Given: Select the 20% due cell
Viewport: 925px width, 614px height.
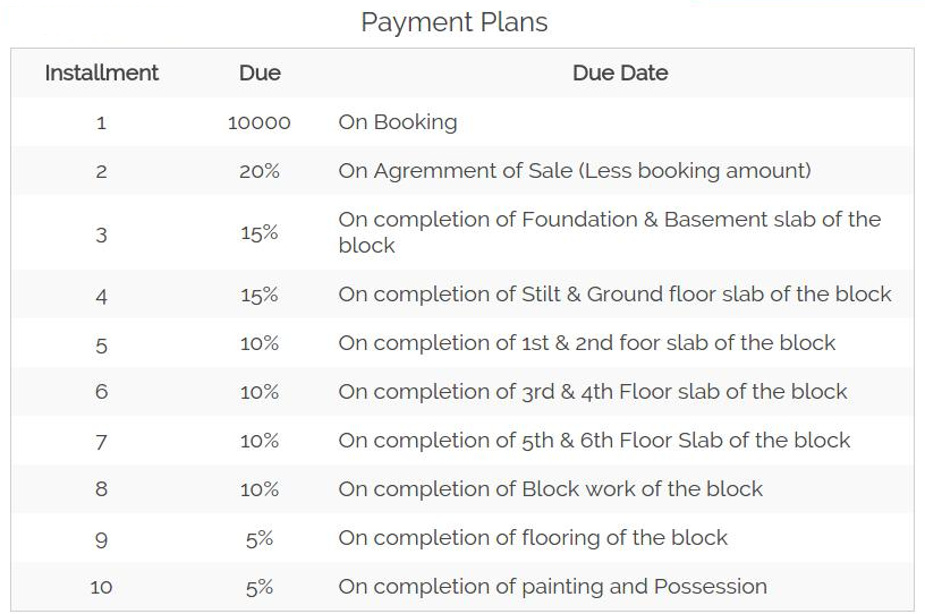Looking at the screenshot, I should 259,171.
